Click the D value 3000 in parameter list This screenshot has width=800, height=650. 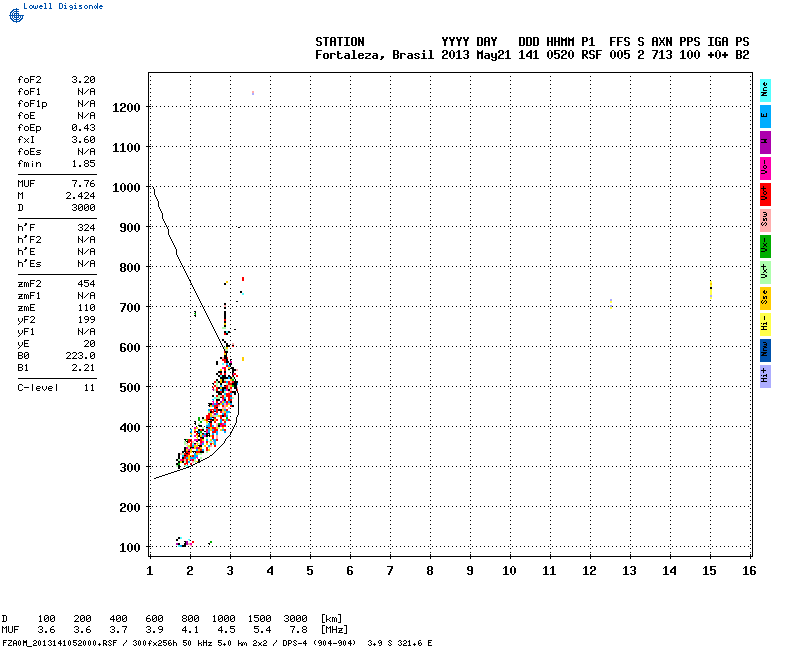point(83,208)
